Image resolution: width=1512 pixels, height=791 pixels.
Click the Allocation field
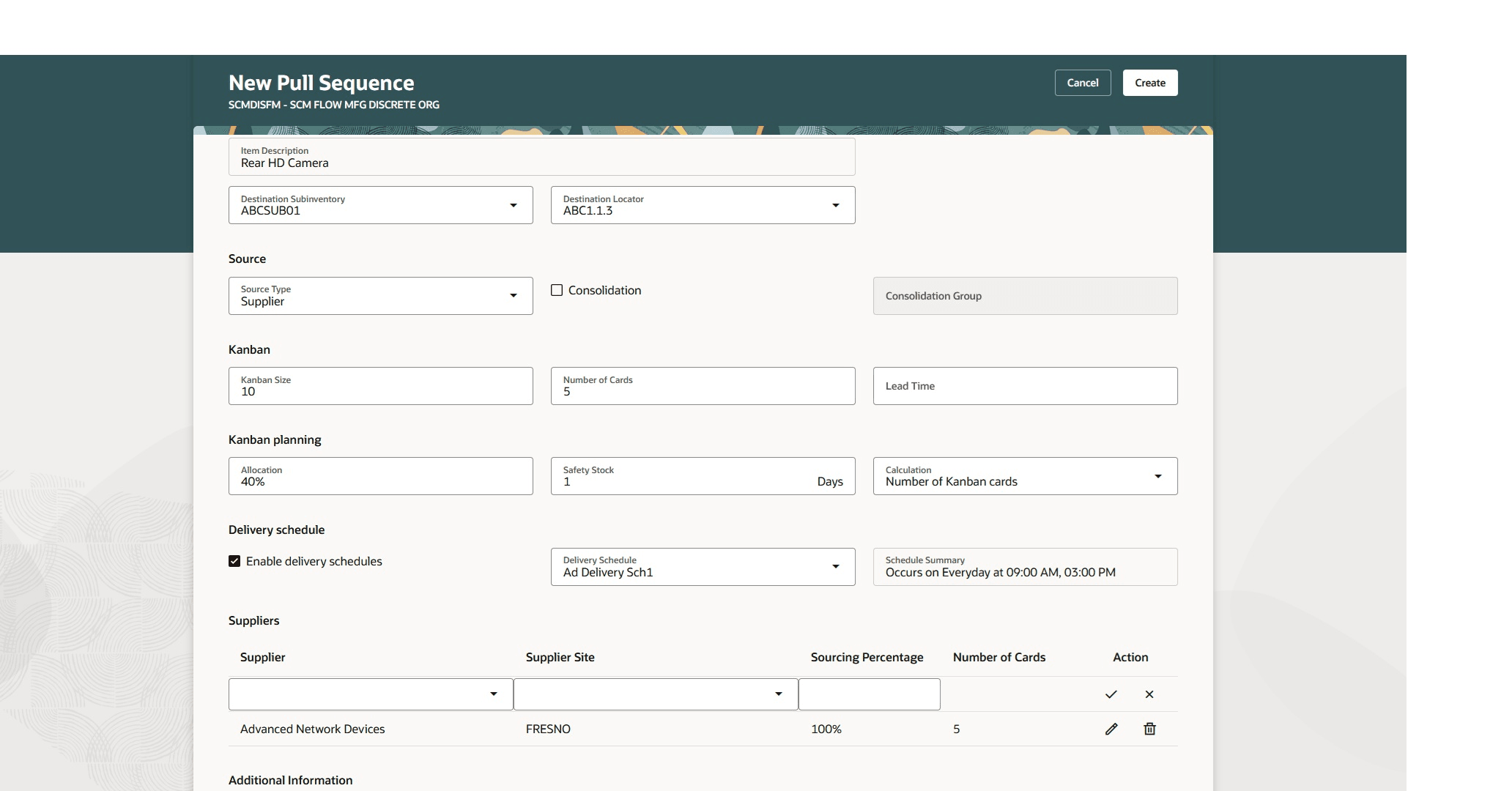point(381,476)
